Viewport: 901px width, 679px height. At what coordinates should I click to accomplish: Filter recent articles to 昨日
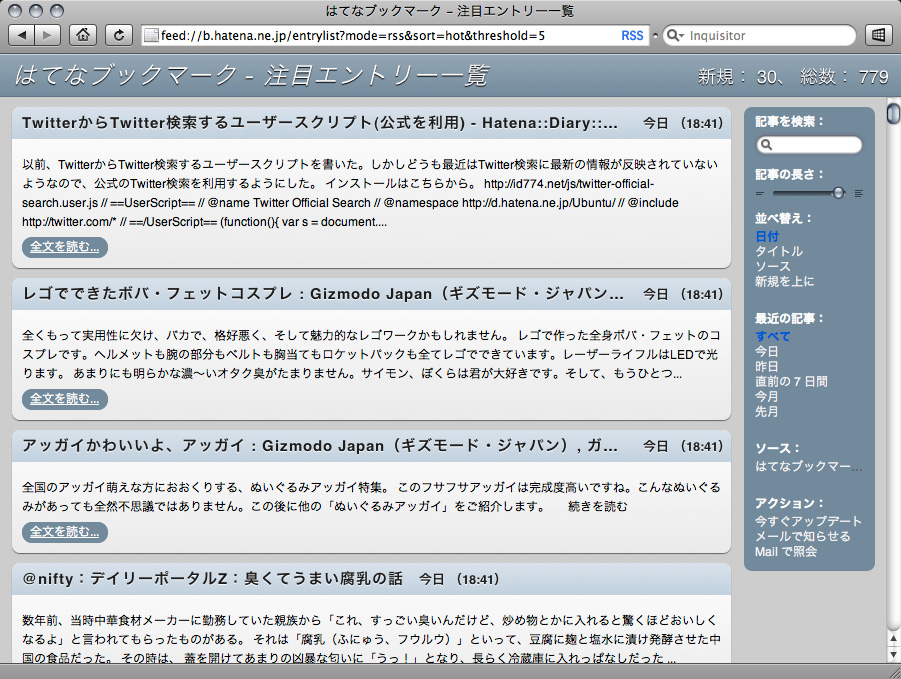tap(767, 366)
